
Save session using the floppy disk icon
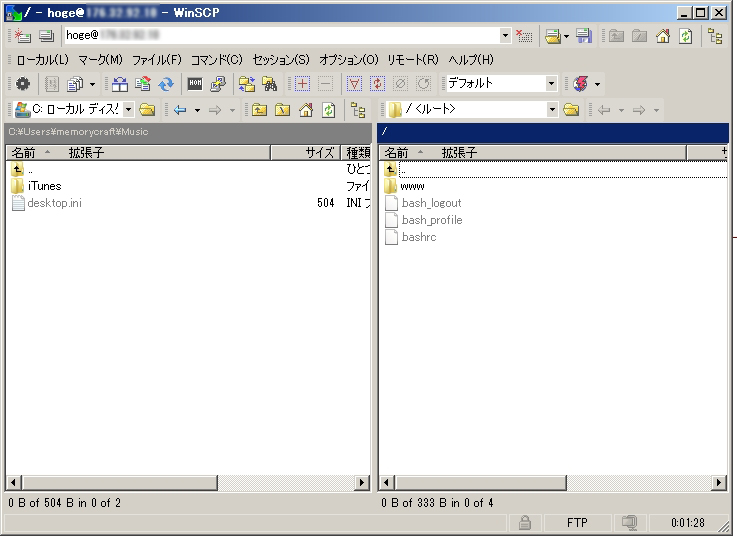coord(584,36)
